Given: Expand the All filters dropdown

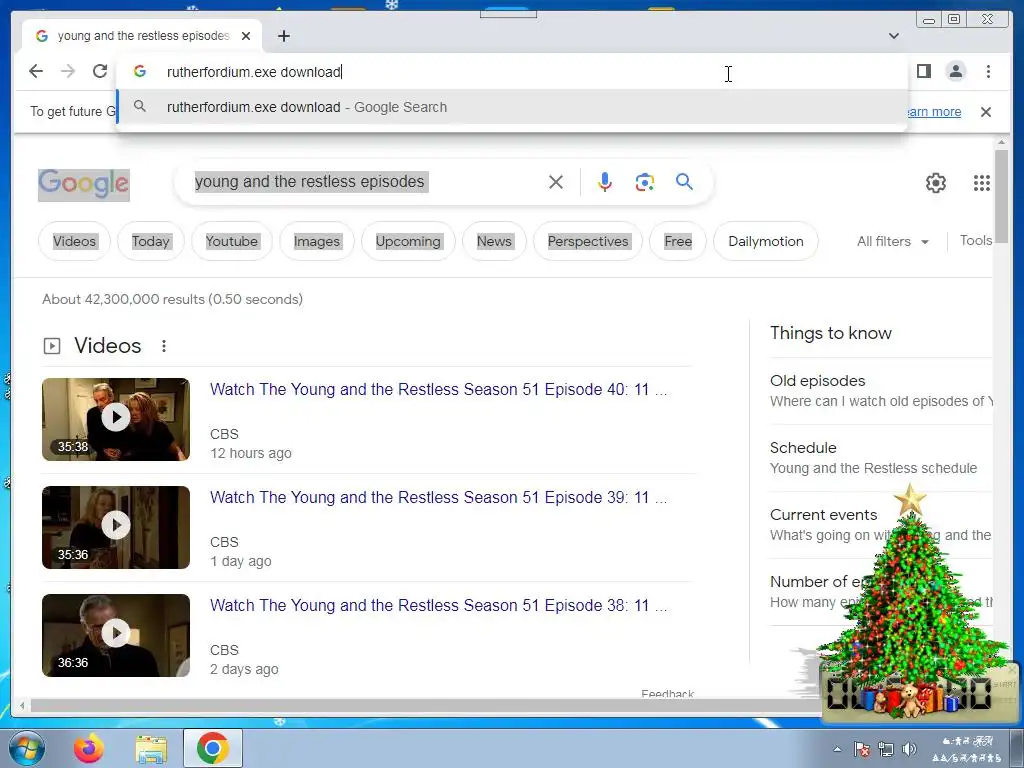Looking at the screenshot, I should coord(893,241).
